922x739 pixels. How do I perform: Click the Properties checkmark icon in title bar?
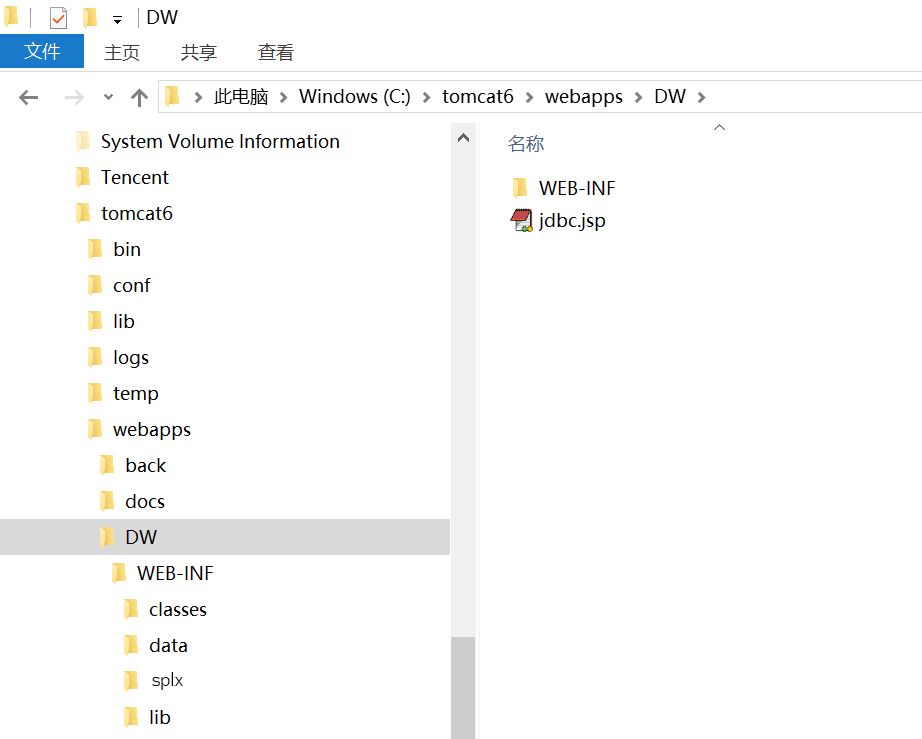click(59, 18)
